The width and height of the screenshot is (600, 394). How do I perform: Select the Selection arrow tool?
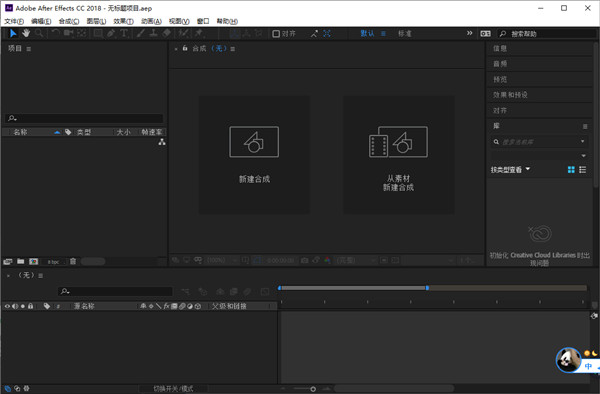[13, 33]
